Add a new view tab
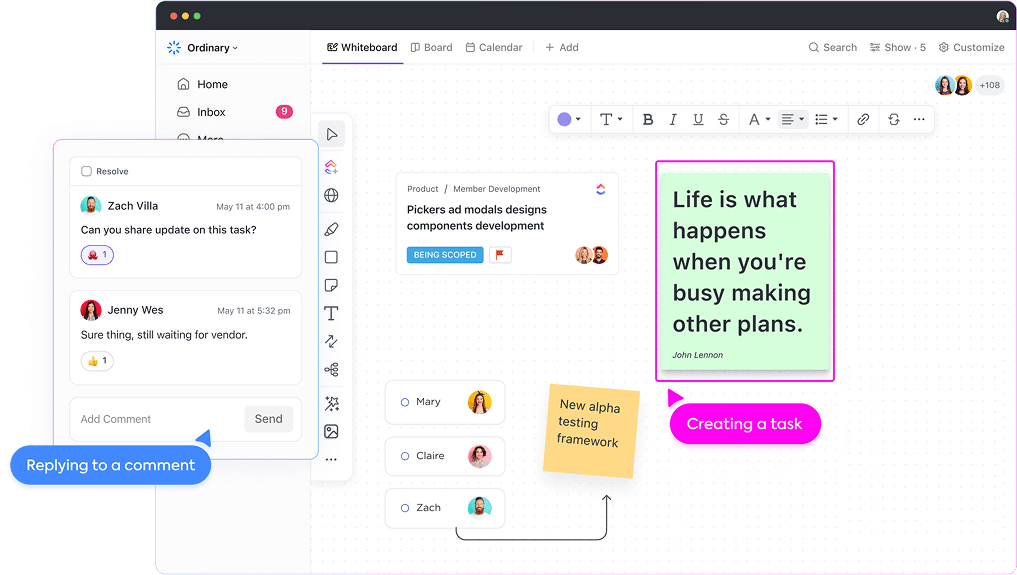The height and width of the screenshot is (575, 1017). click(562, 47)
